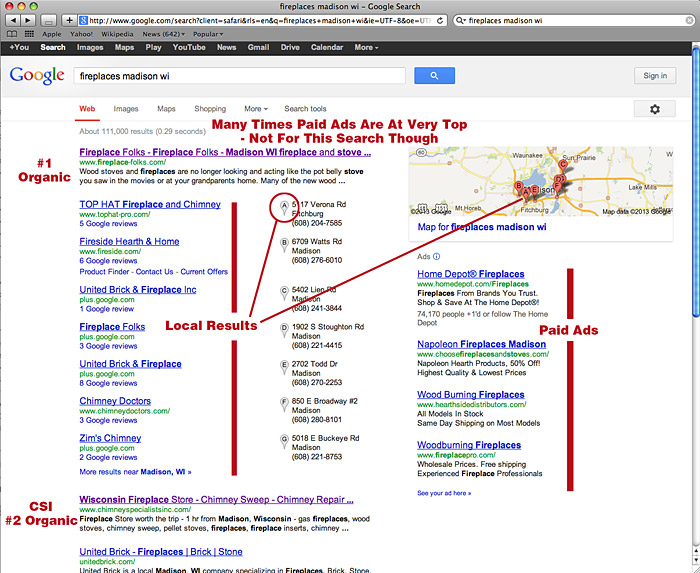Click the Google logo
The height and width of the screenshot is (573, 700).
(x=37, y=75)
